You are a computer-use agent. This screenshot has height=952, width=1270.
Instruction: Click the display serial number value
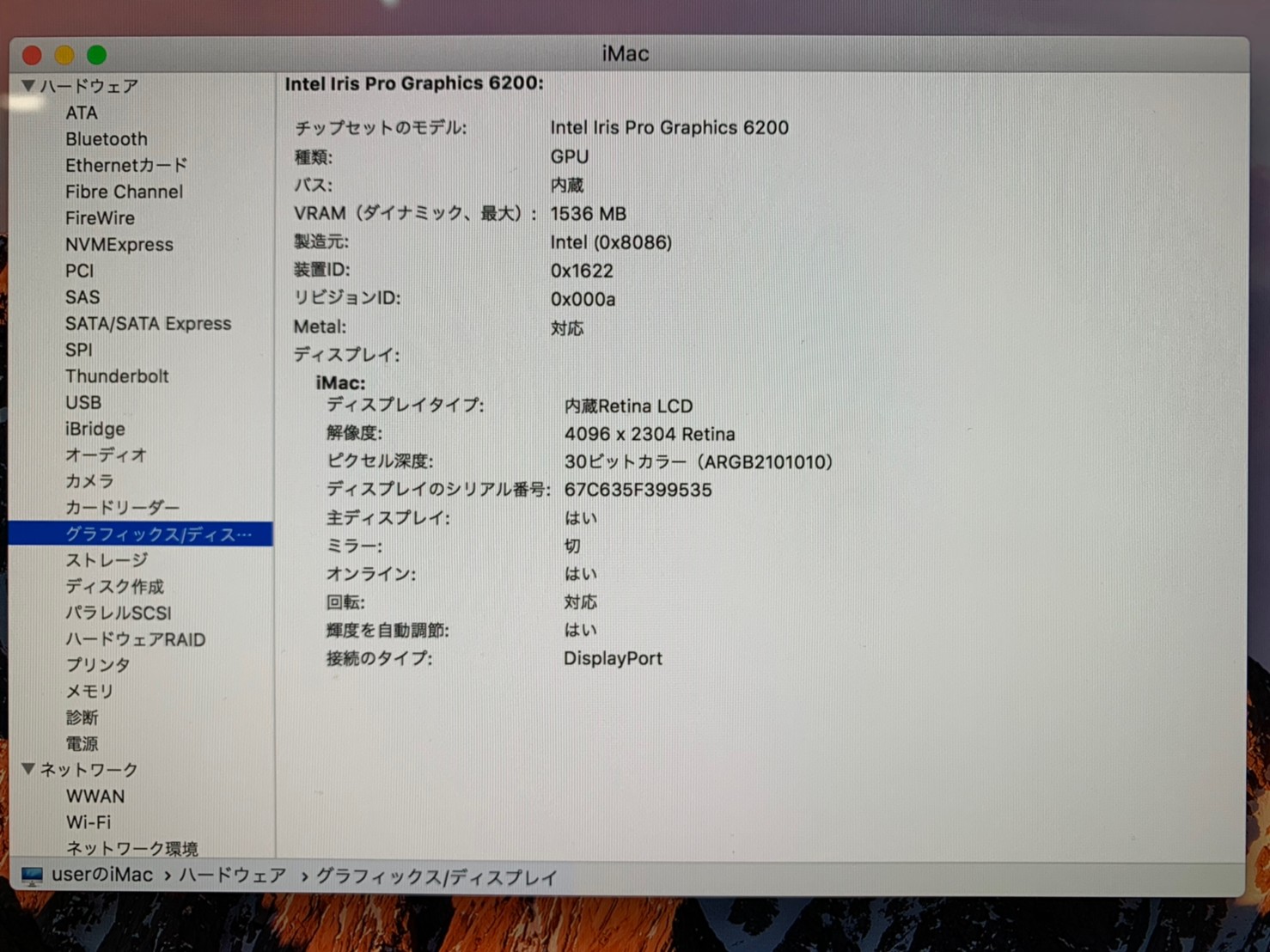pos(638,490)
